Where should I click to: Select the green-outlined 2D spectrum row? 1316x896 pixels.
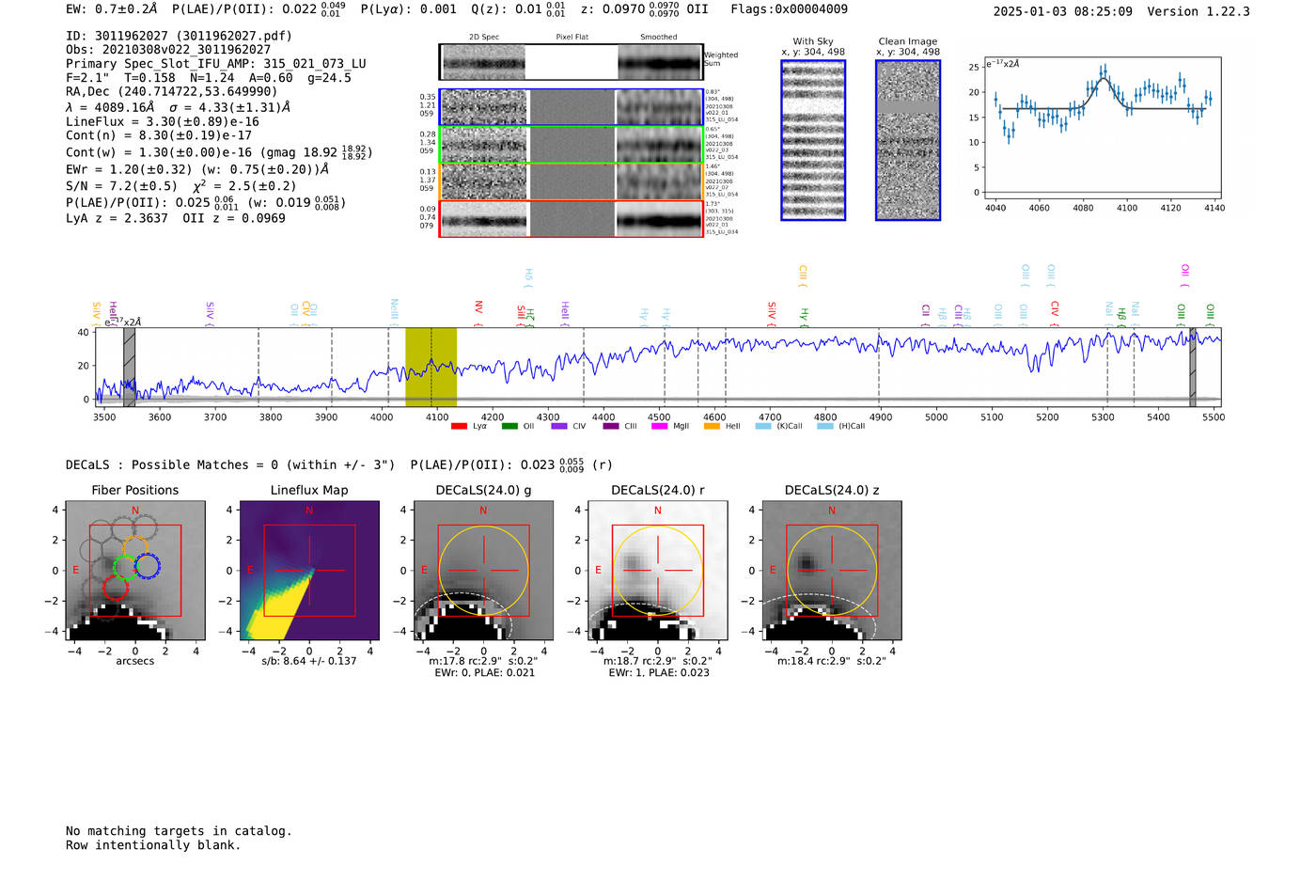point(571,145)
